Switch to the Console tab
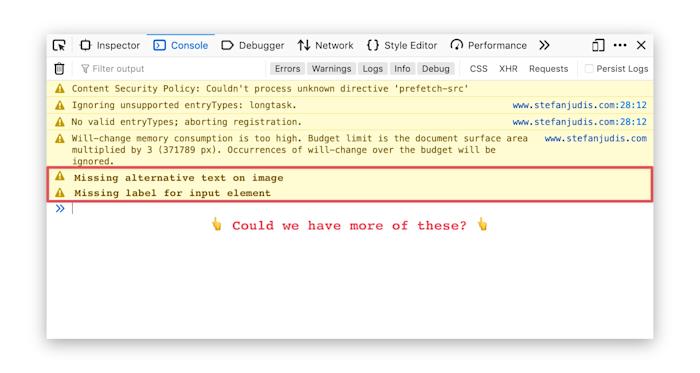The image size is (700, 373). click(180, 46)
